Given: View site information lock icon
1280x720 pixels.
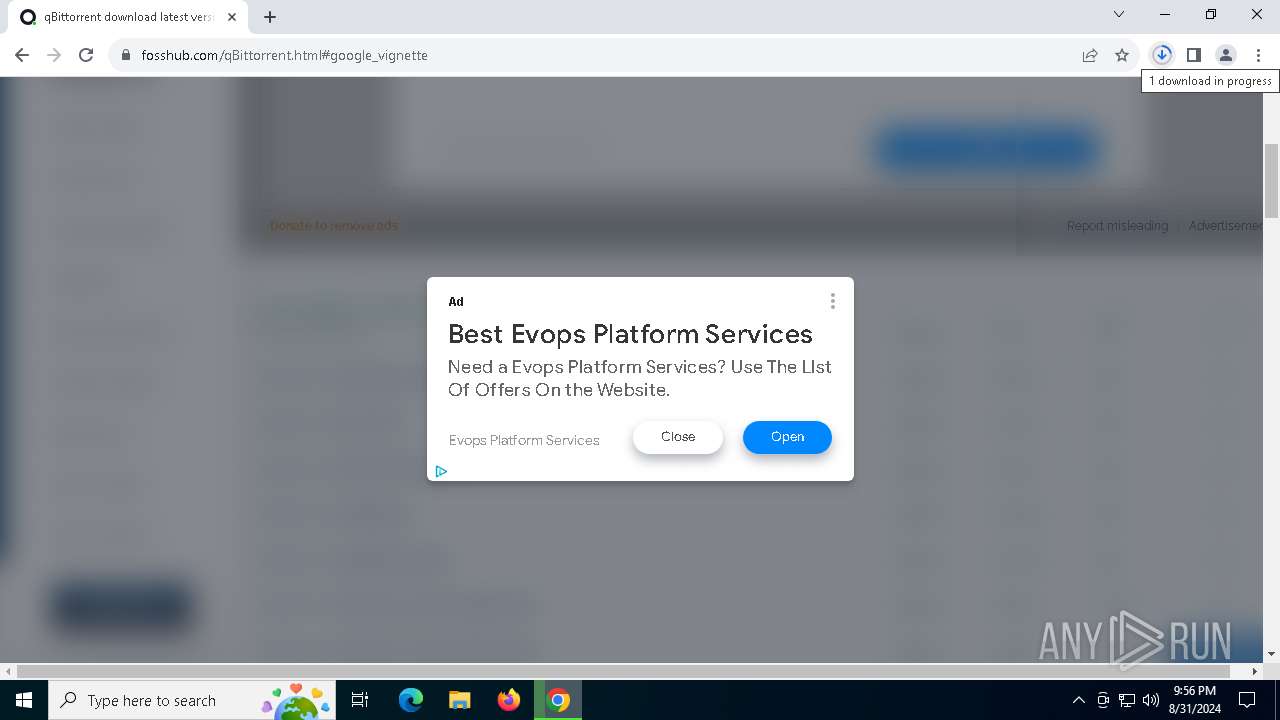Looking at the screenshot, I should click(126, 55).
